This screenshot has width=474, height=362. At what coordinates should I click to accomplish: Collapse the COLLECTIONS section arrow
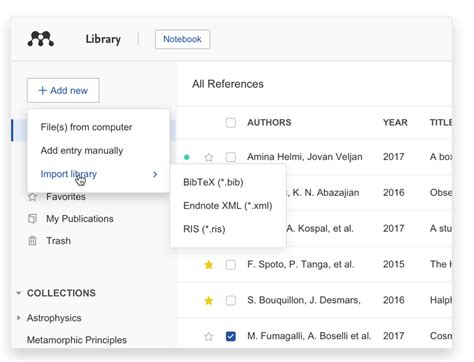point(19,293)
